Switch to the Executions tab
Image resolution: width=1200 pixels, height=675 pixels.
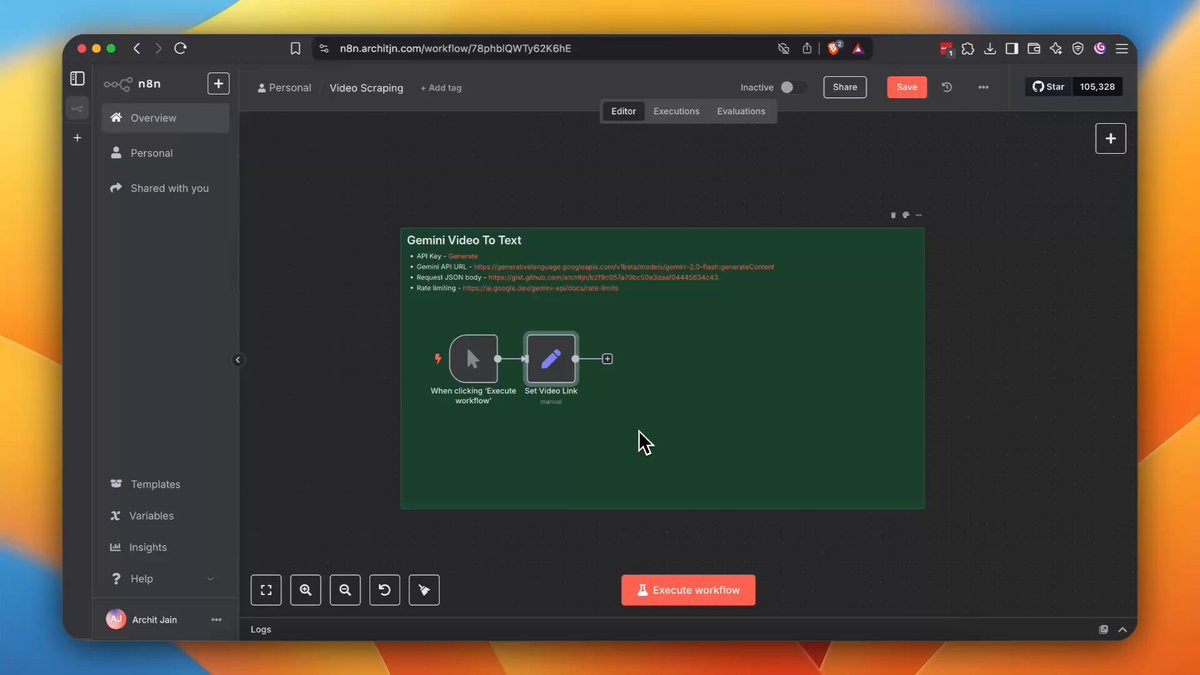point(676,111)
